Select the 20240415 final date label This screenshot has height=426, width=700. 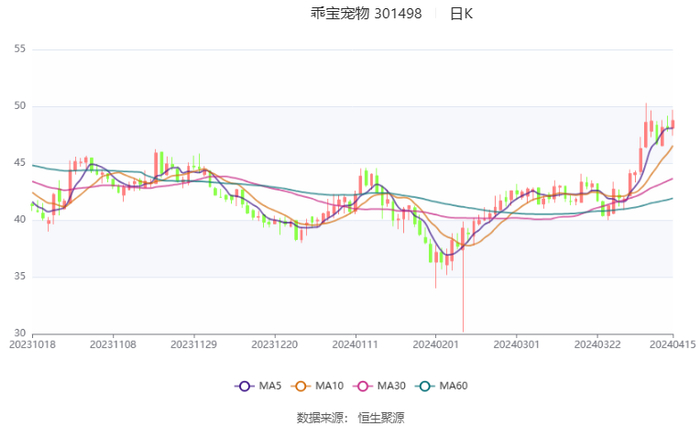[x=671, y=345]
